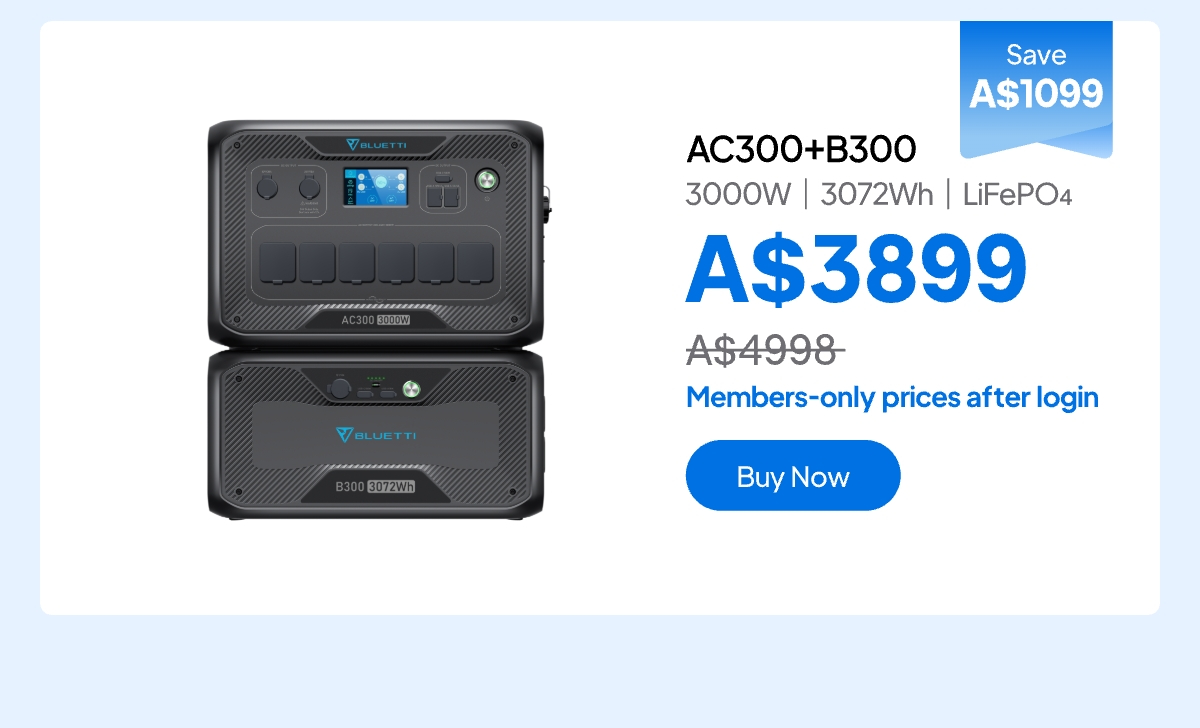
Task: Tap the LCD touchscreen on the AC300
Action: tap(376, 189)
